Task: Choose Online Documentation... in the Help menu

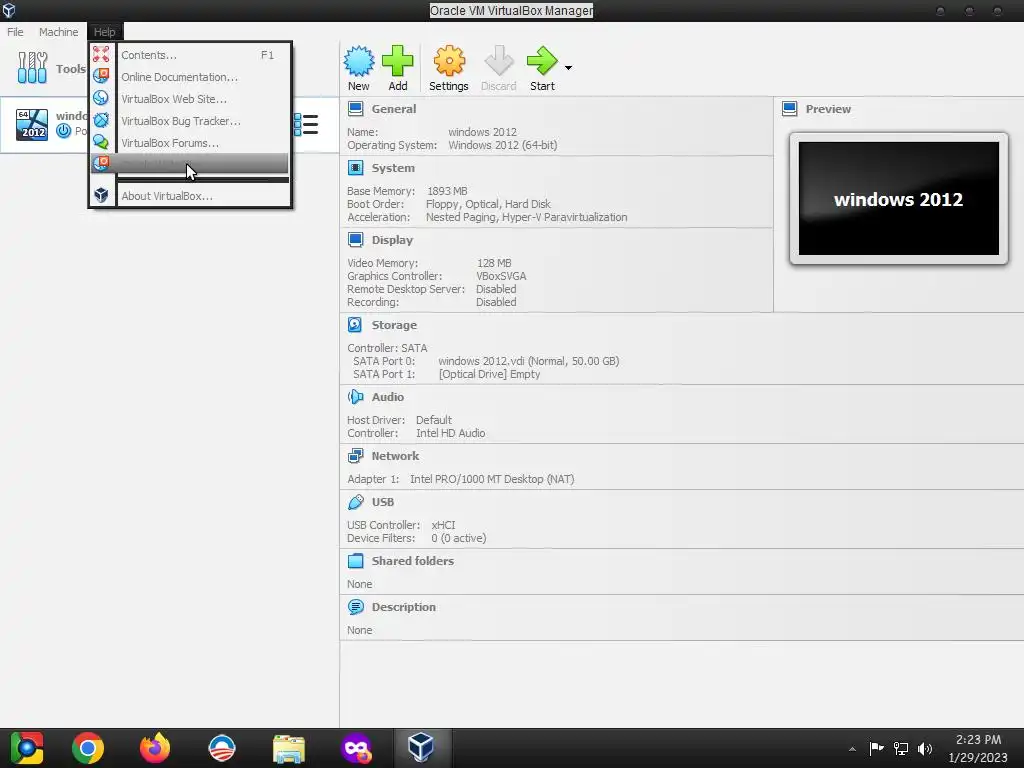Action: [189, 77]
